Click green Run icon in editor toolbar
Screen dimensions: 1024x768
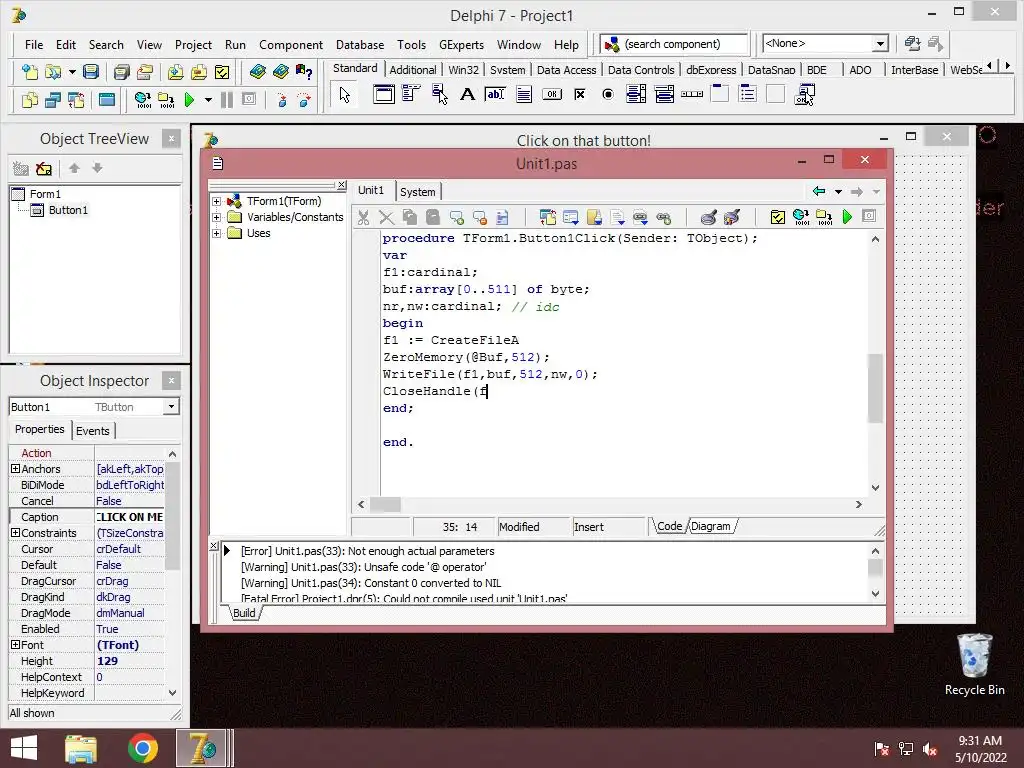[x=847, y=217]
